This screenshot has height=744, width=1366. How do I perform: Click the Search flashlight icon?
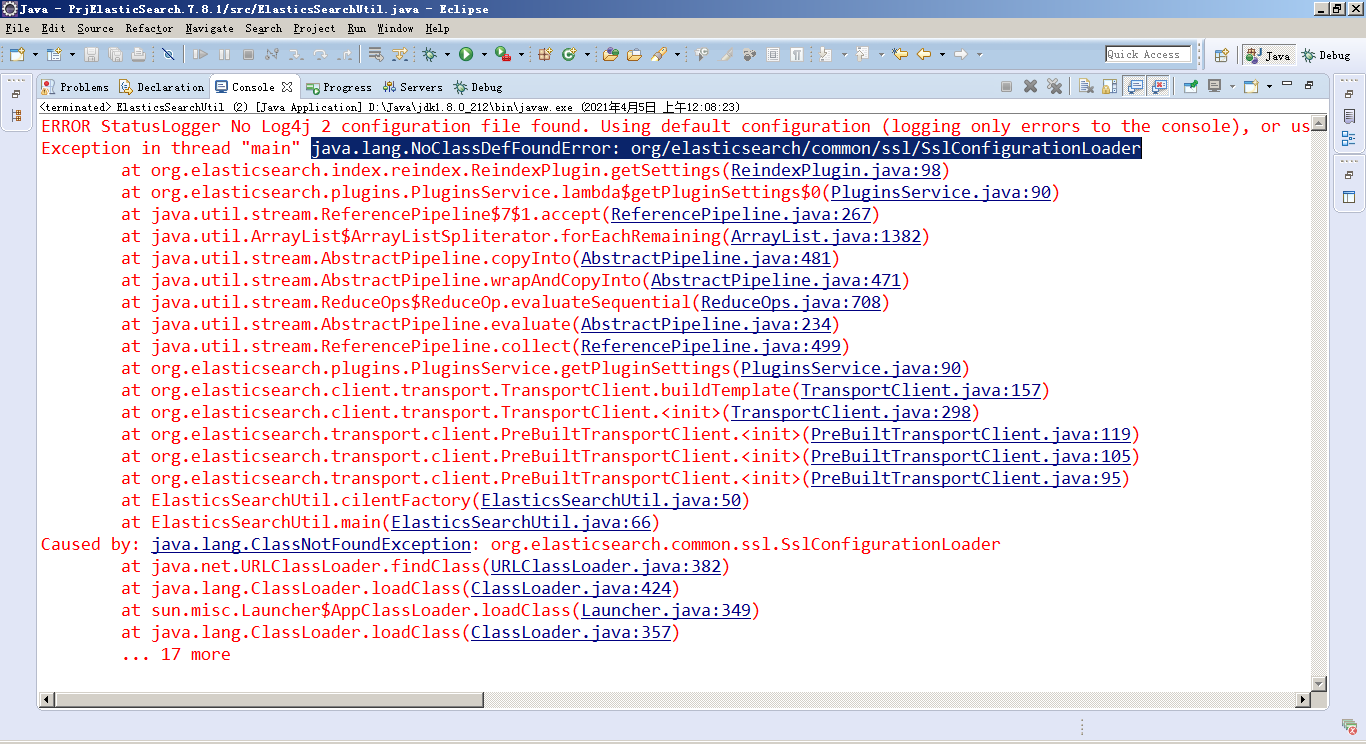[x=658, y=54]
